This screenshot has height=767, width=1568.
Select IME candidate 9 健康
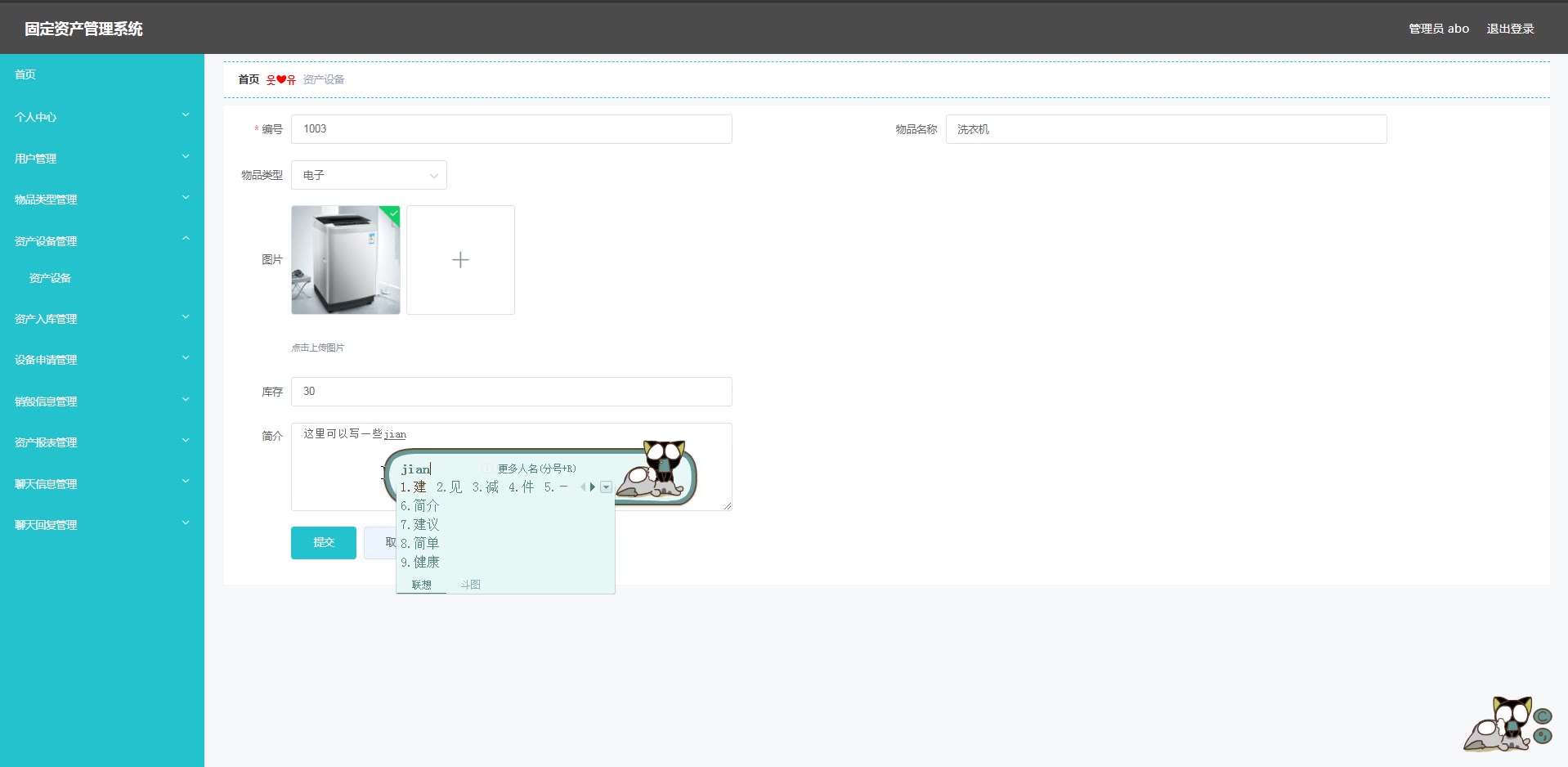[x=420, y=563]
